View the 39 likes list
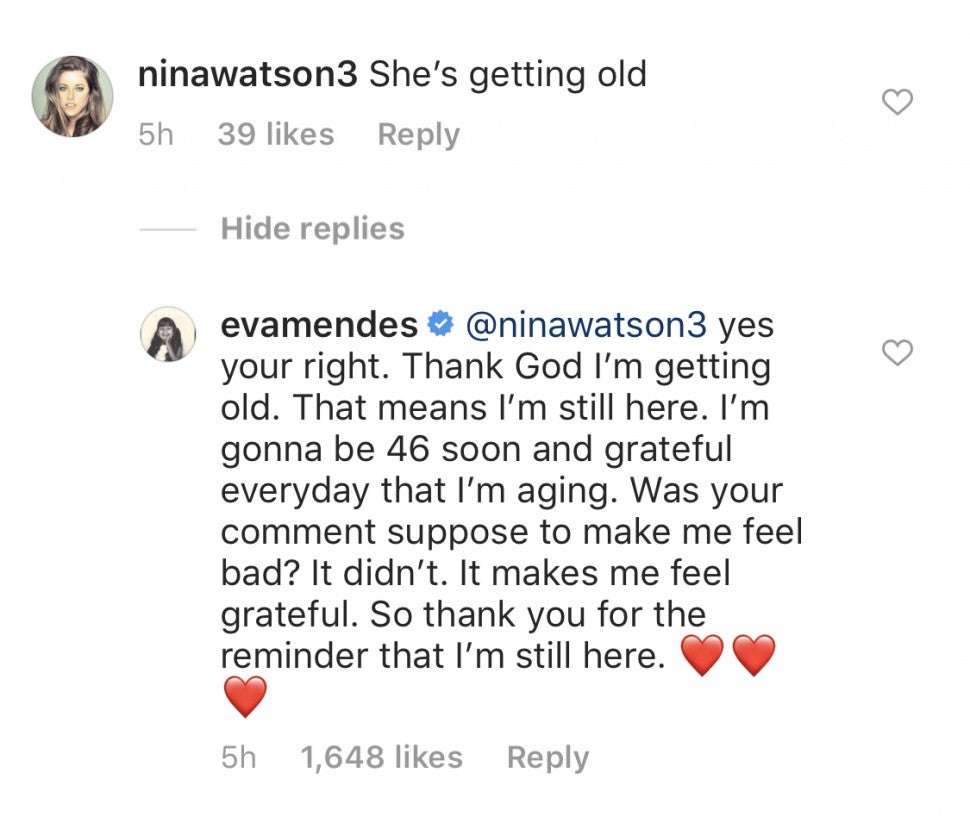Image resolution: width=970 pixels, height=835 pixels. tap(275, 134)
